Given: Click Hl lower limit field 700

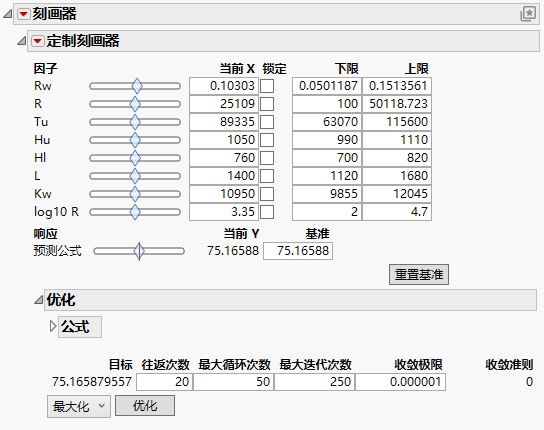Looking at the screenshot, I should 327,158.
